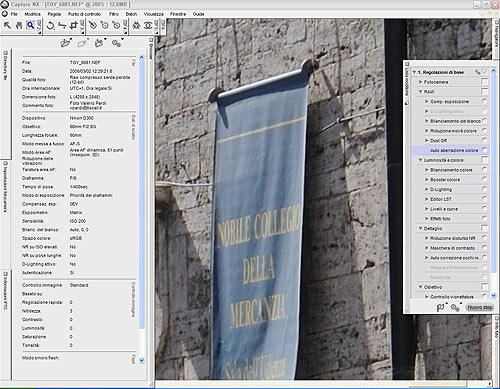This screenshot has width=500, height=389.
Task: Pick the white control point tool
Action: (116, 25)
